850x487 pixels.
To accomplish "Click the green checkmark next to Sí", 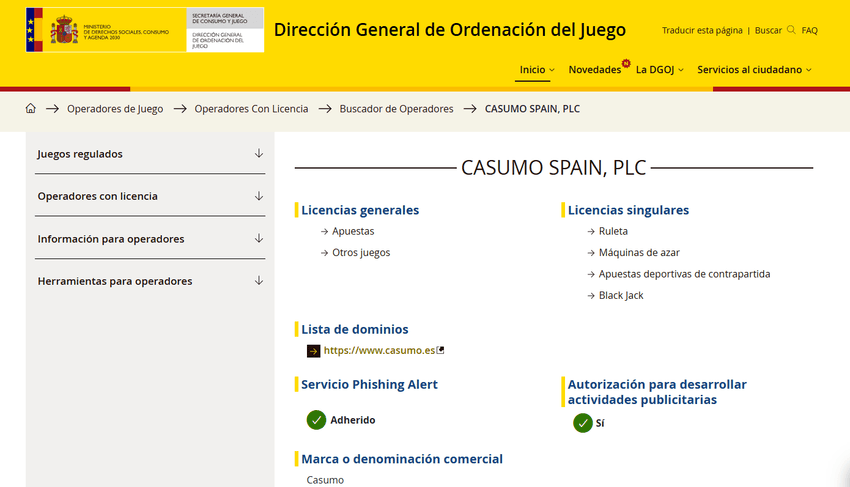I will click(x=583, y=423).
